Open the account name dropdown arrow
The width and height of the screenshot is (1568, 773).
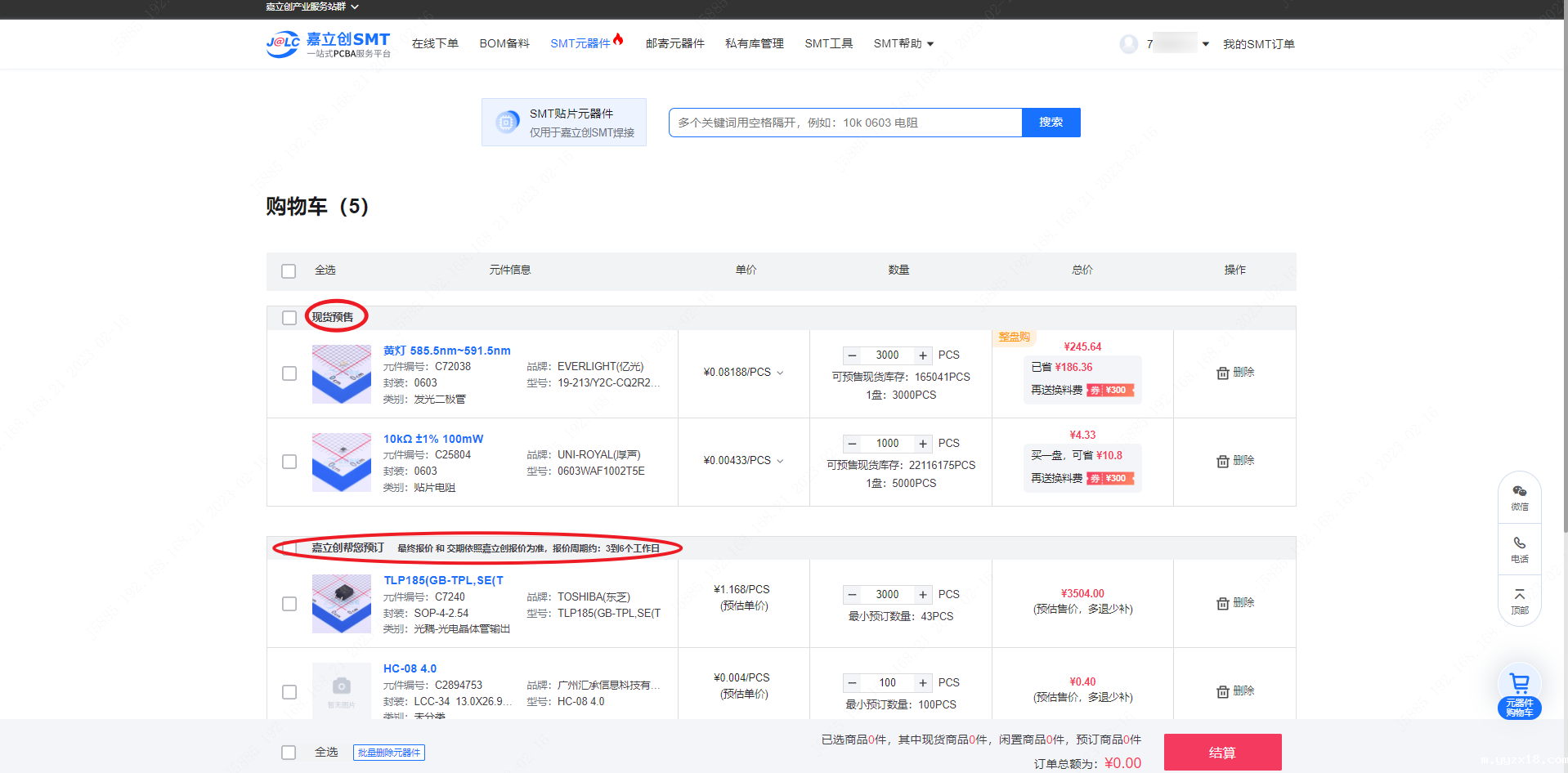coord(1205,44)
